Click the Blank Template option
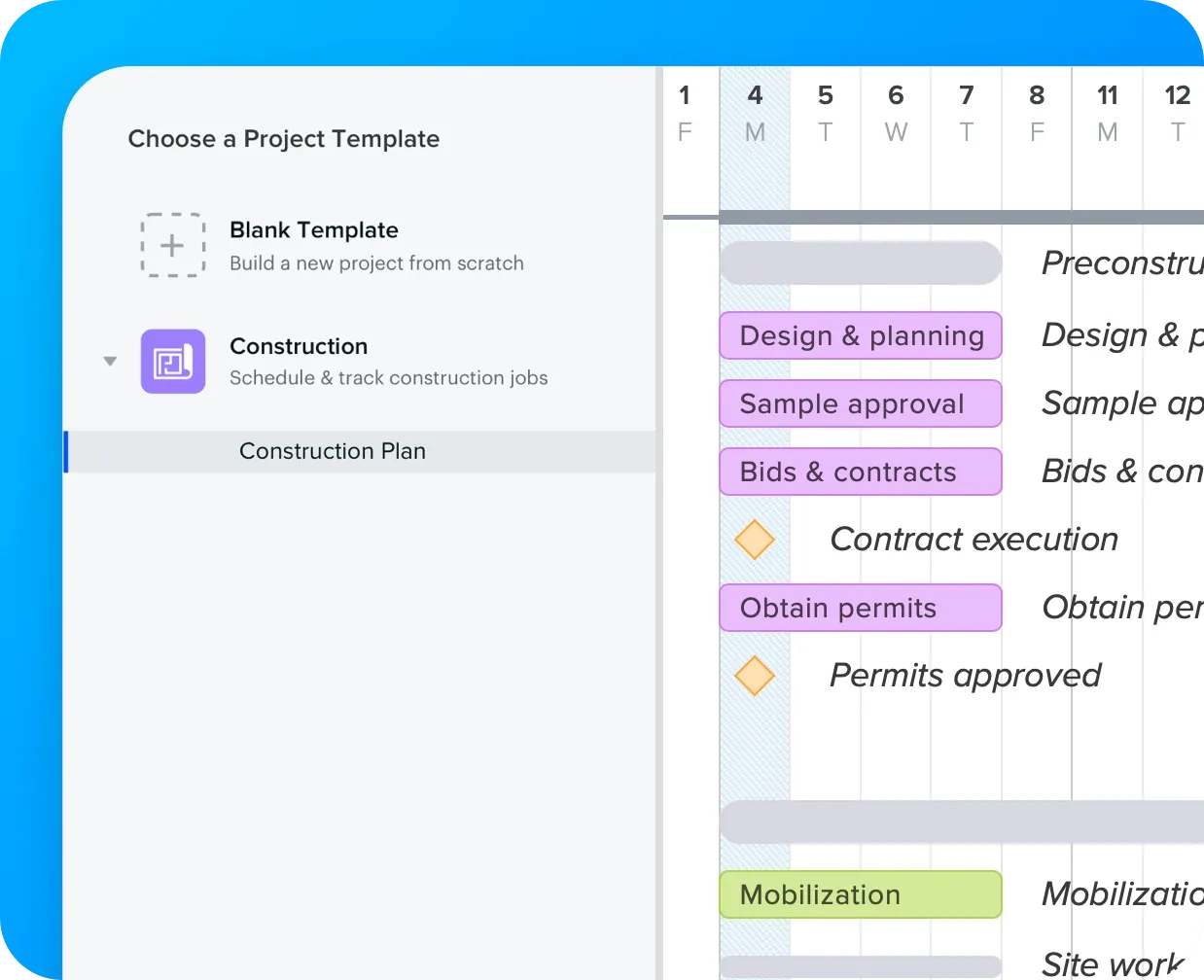Screen dimensions: 1204x980 tap(313, 243)
